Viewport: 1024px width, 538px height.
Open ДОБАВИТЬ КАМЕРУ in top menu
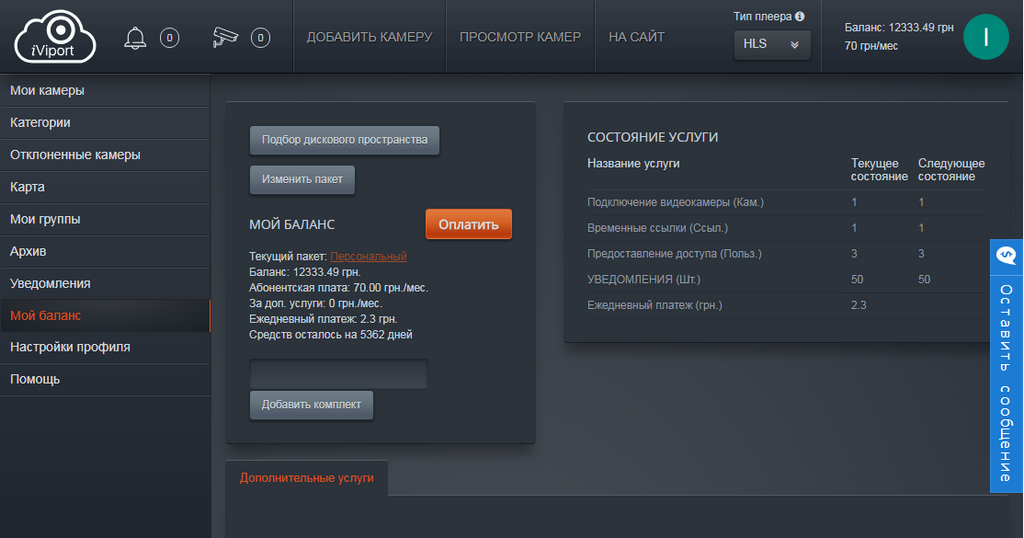370,37
